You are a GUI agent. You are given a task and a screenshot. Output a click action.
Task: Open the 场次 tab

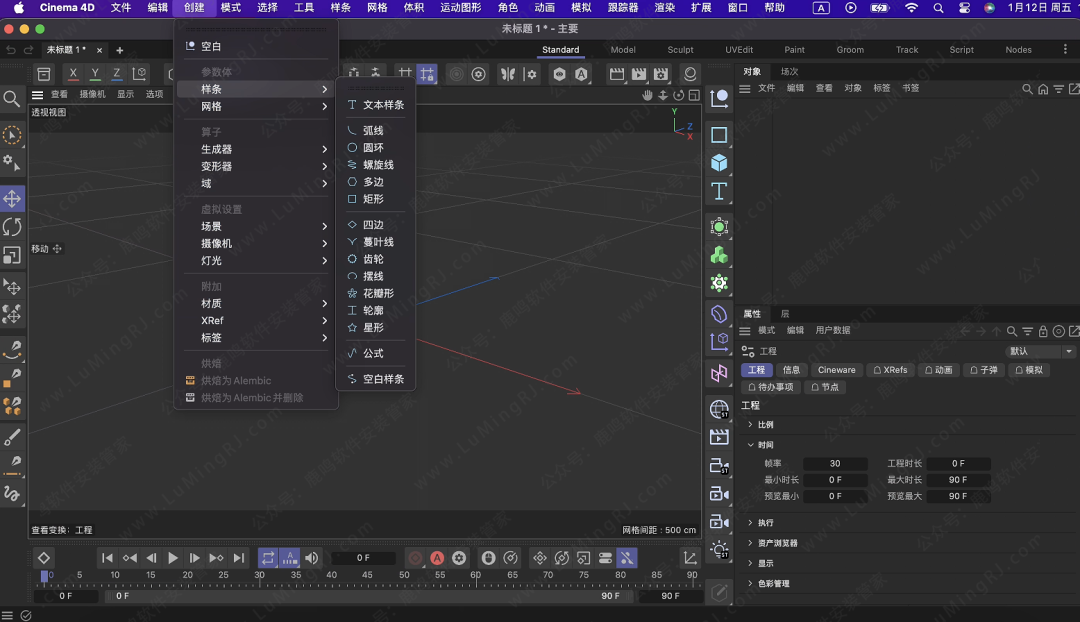click(789, 72)
